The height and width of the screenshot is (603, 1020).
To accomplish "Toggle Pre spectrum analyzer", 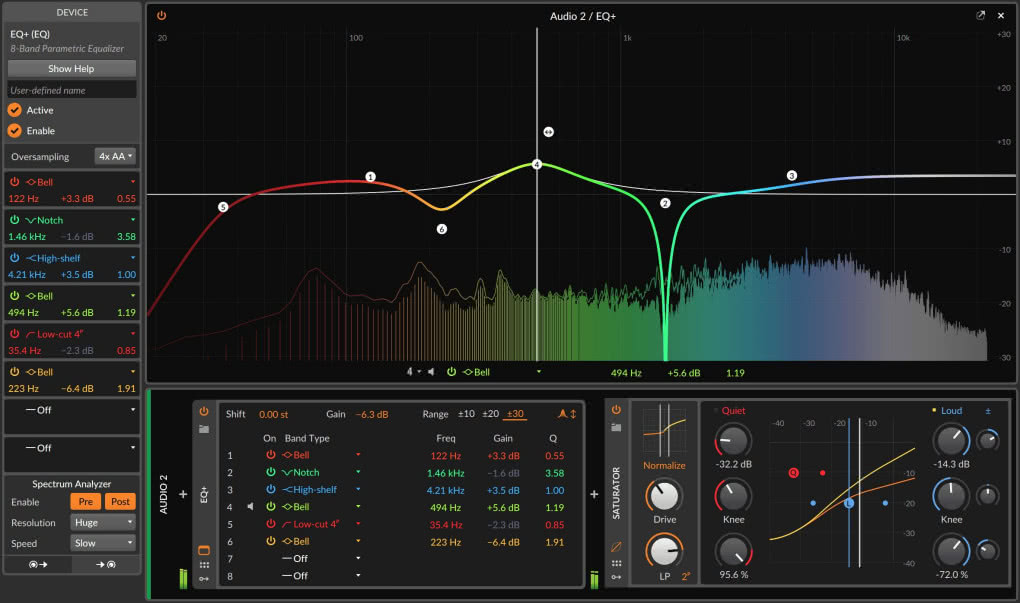I will click(86, 502).
